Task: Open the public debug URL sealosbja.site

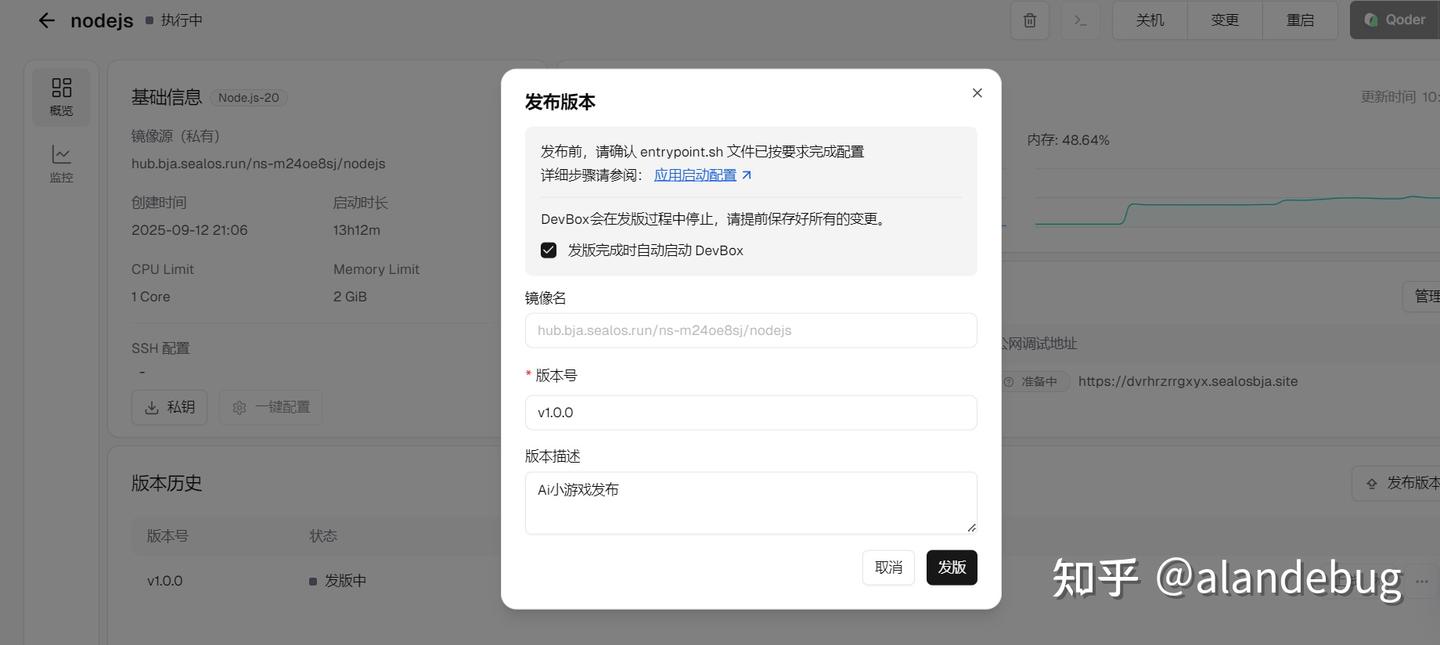Action: pyautogui.click(x=1188, y=381)
